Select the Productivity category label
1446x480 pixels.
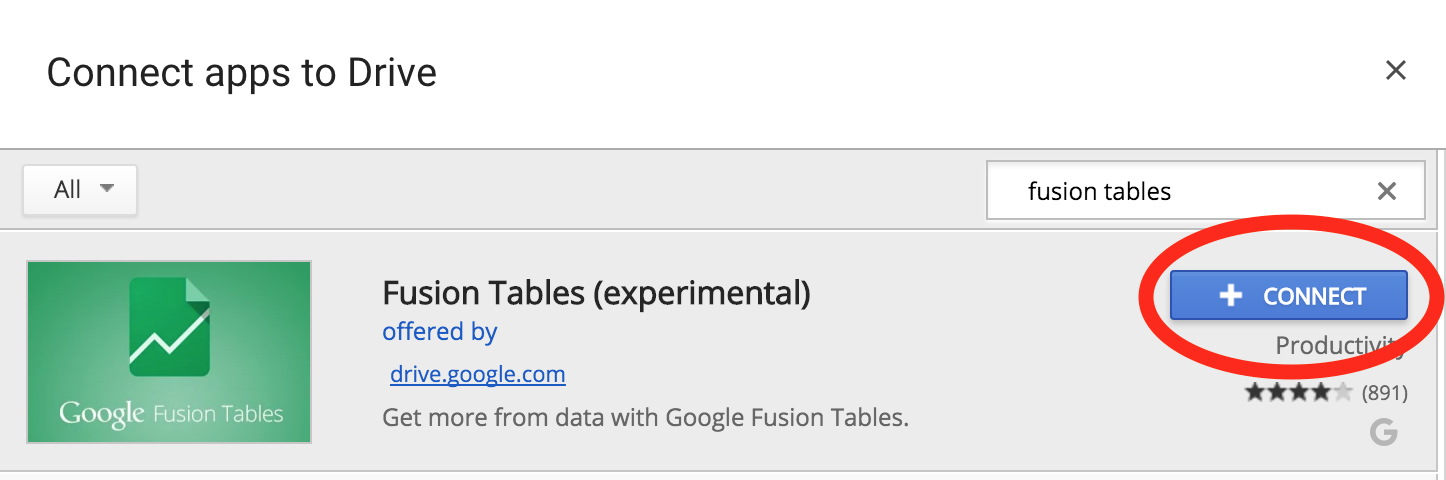(1341, 345)
